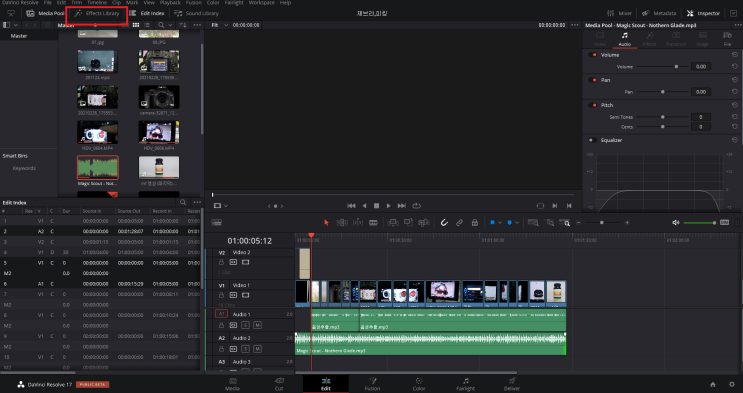Add a blue marker on timeline
The image size is (743, 393).
coord(509,222)
